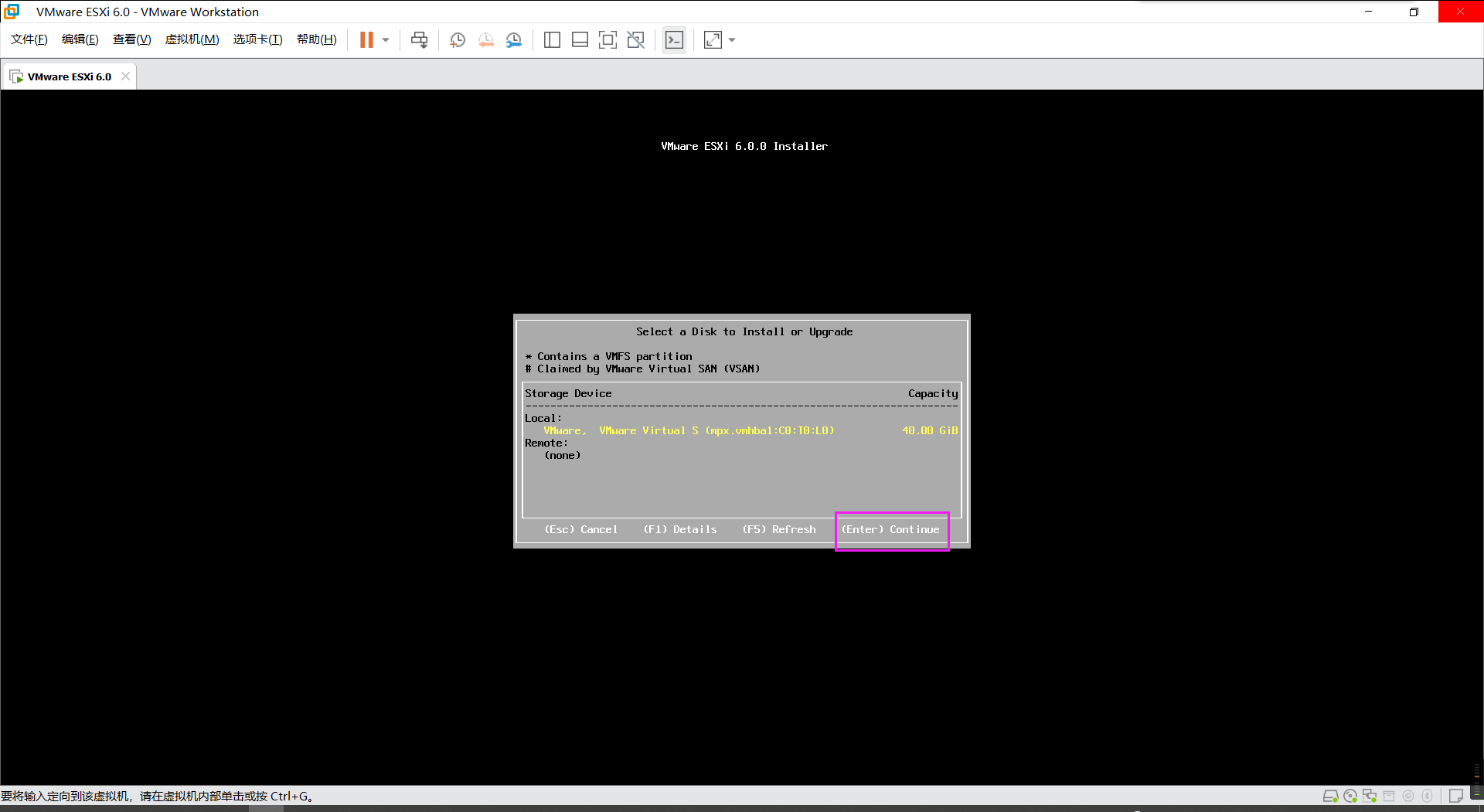Click the send Ctrl+Alt+Del icon
The width and height of the screenshot is (1484, 812).
[420, 40]
